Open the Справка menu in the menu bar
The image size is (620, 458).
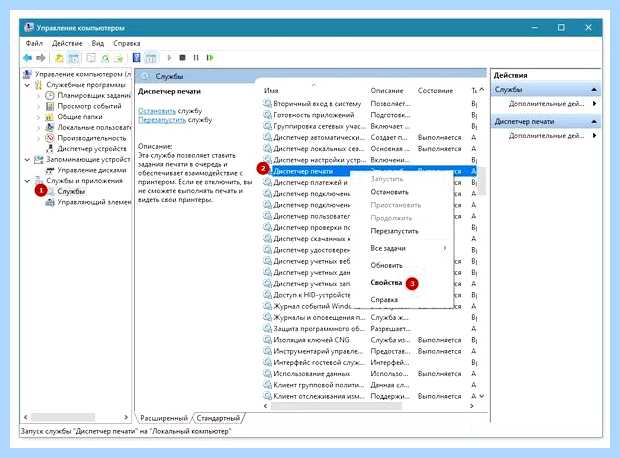click(127, 43)
